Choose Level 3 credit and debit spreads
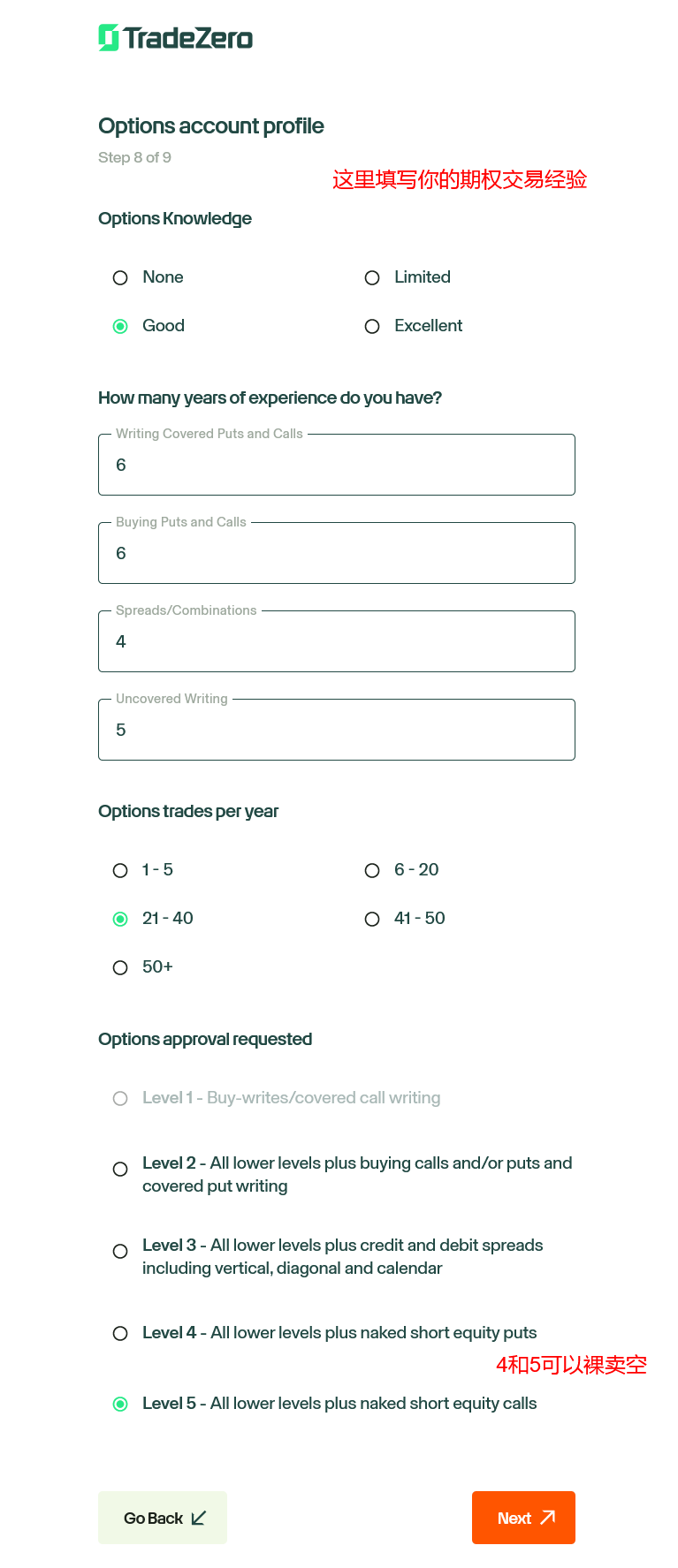 (x=120, y=1251)
